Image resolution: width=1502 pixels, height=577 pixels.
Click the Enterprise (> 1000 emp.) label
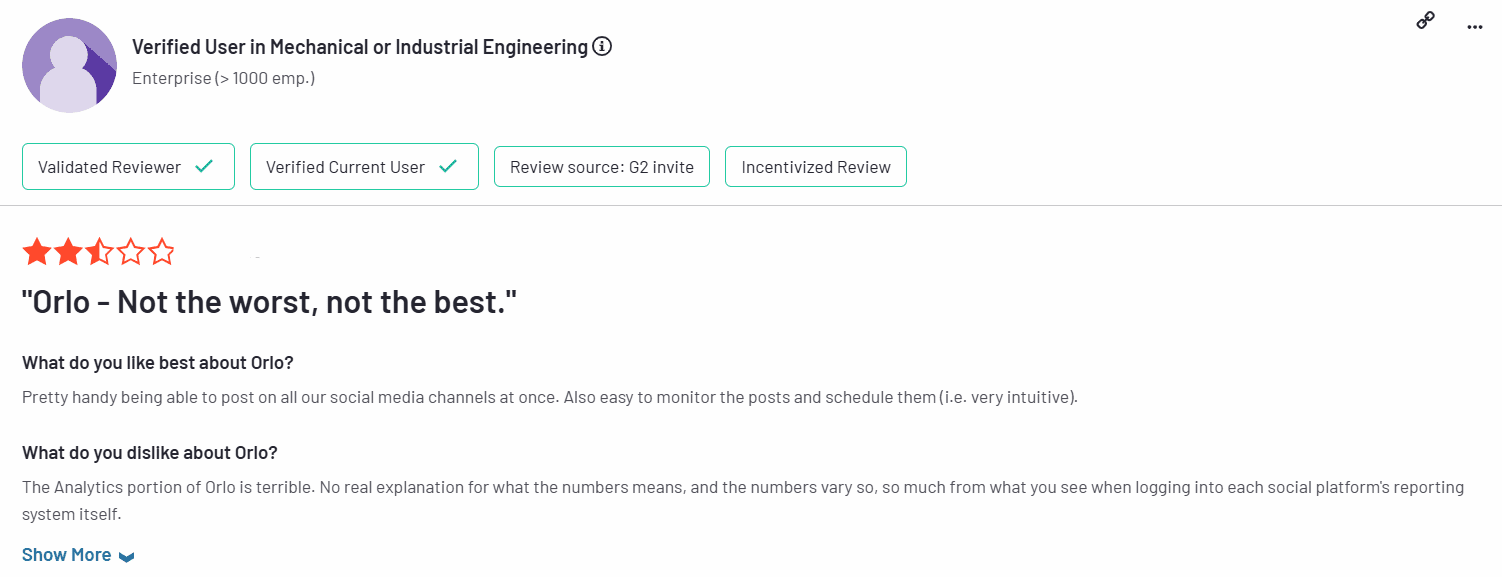(x=222, y=77)
